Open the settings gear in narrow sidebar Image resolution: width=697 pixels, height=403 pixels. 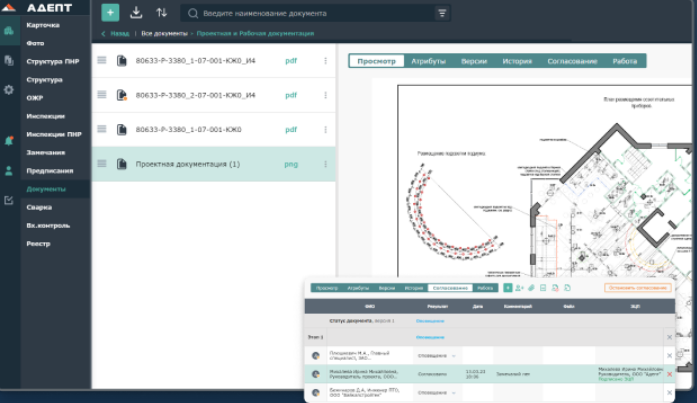pos(9,90)
